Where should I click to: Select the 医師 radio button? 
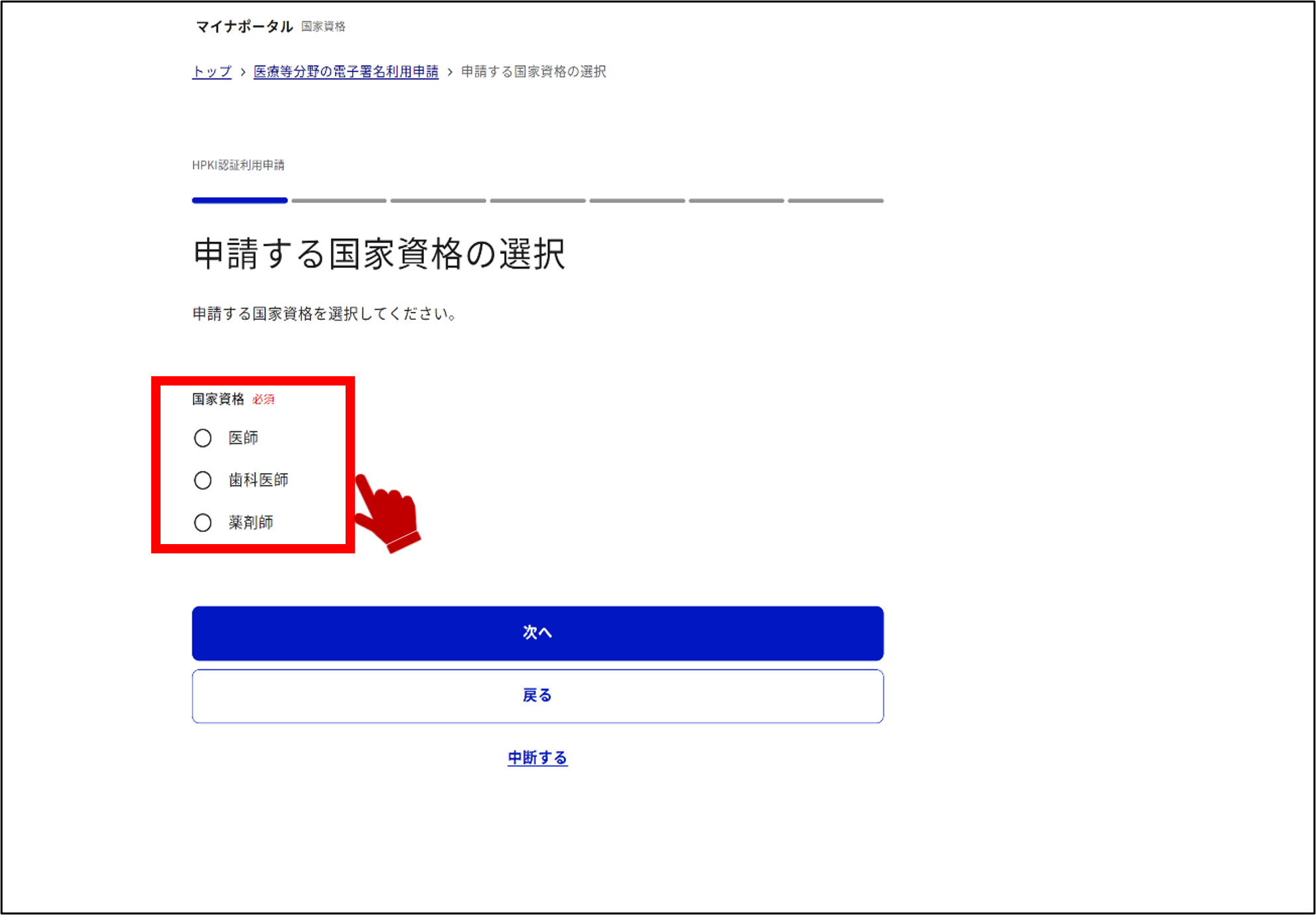[x=203, y=438]
